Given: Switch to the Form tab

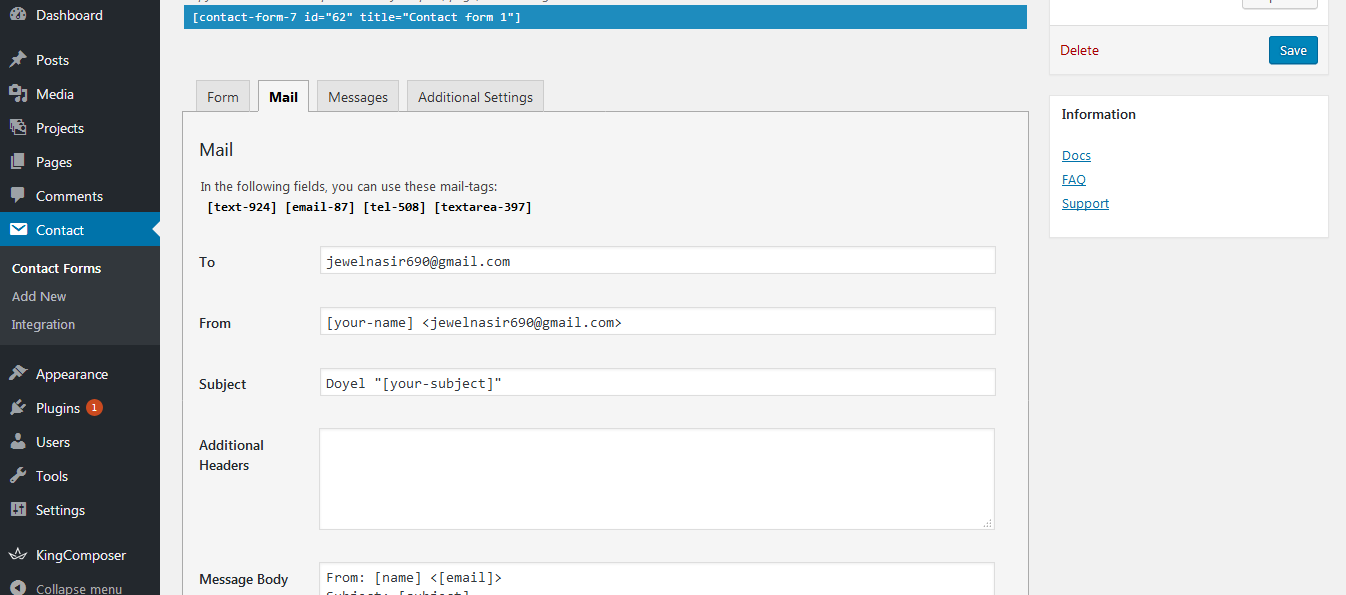Looking at the screenshot, I should 222,97.
